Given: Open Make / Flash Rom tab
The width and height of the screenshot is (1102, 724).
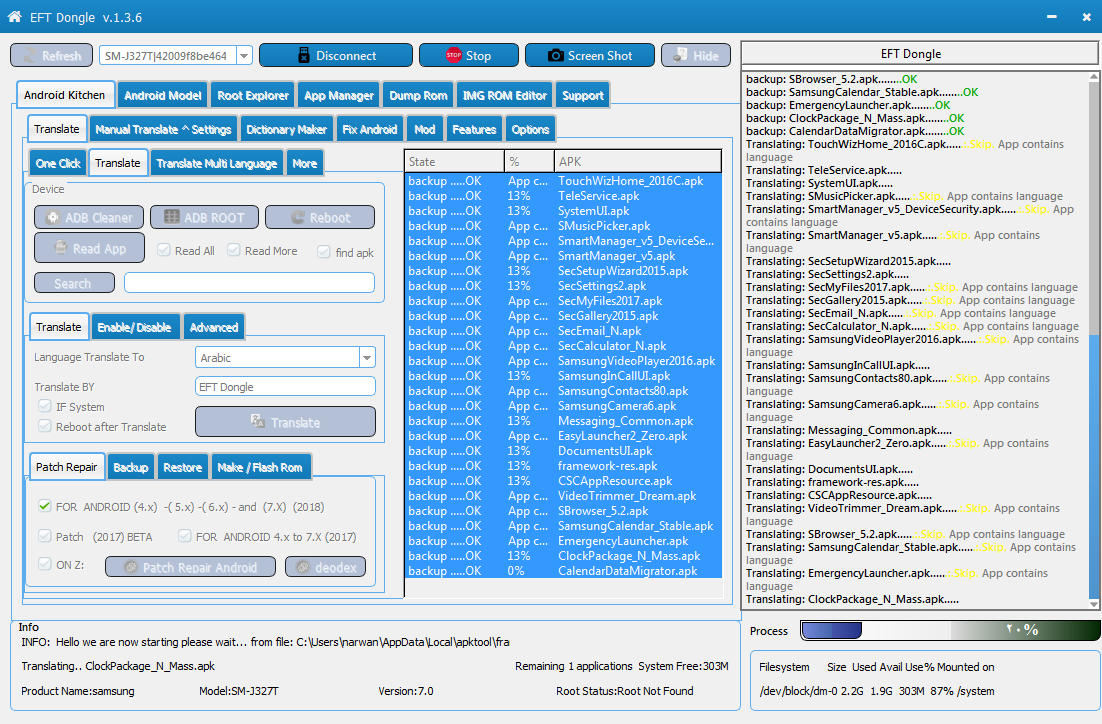Looking at the screenshot, I should 260,467.
